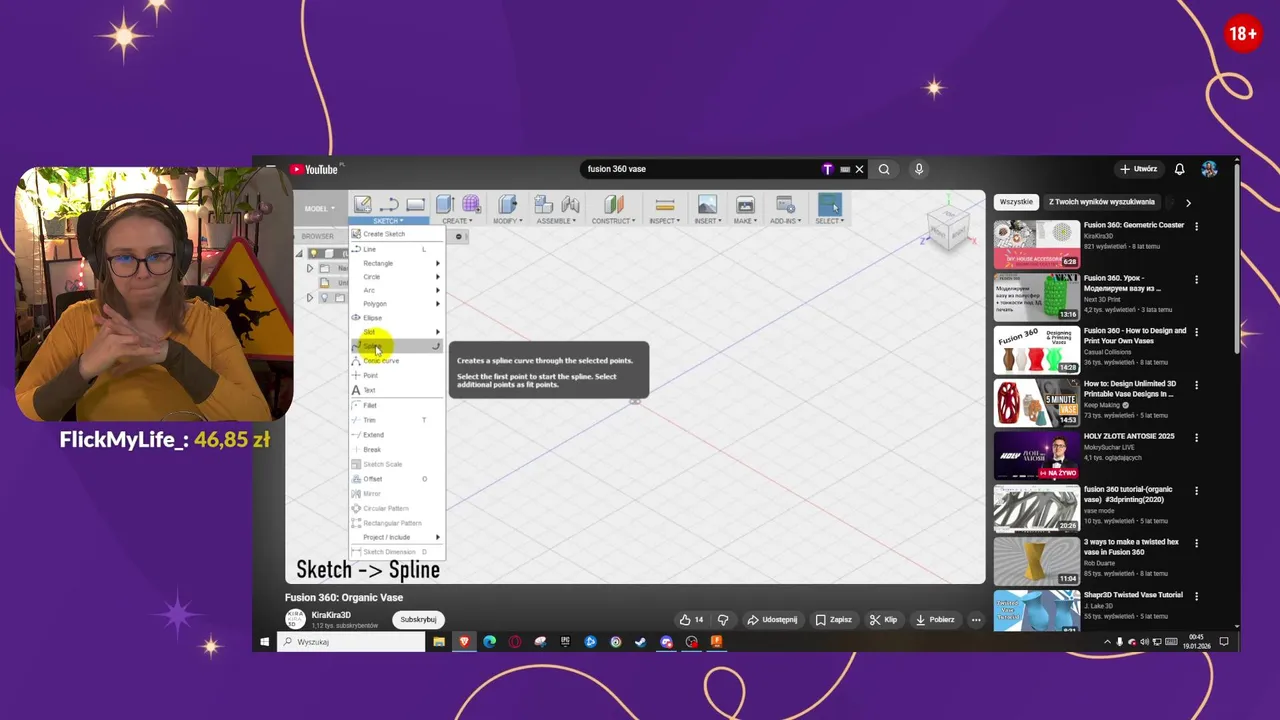The width and height of the screenshot is (1280, 720).
Task: Collapse the root browser tree node
Action: [x=298, y=253]
